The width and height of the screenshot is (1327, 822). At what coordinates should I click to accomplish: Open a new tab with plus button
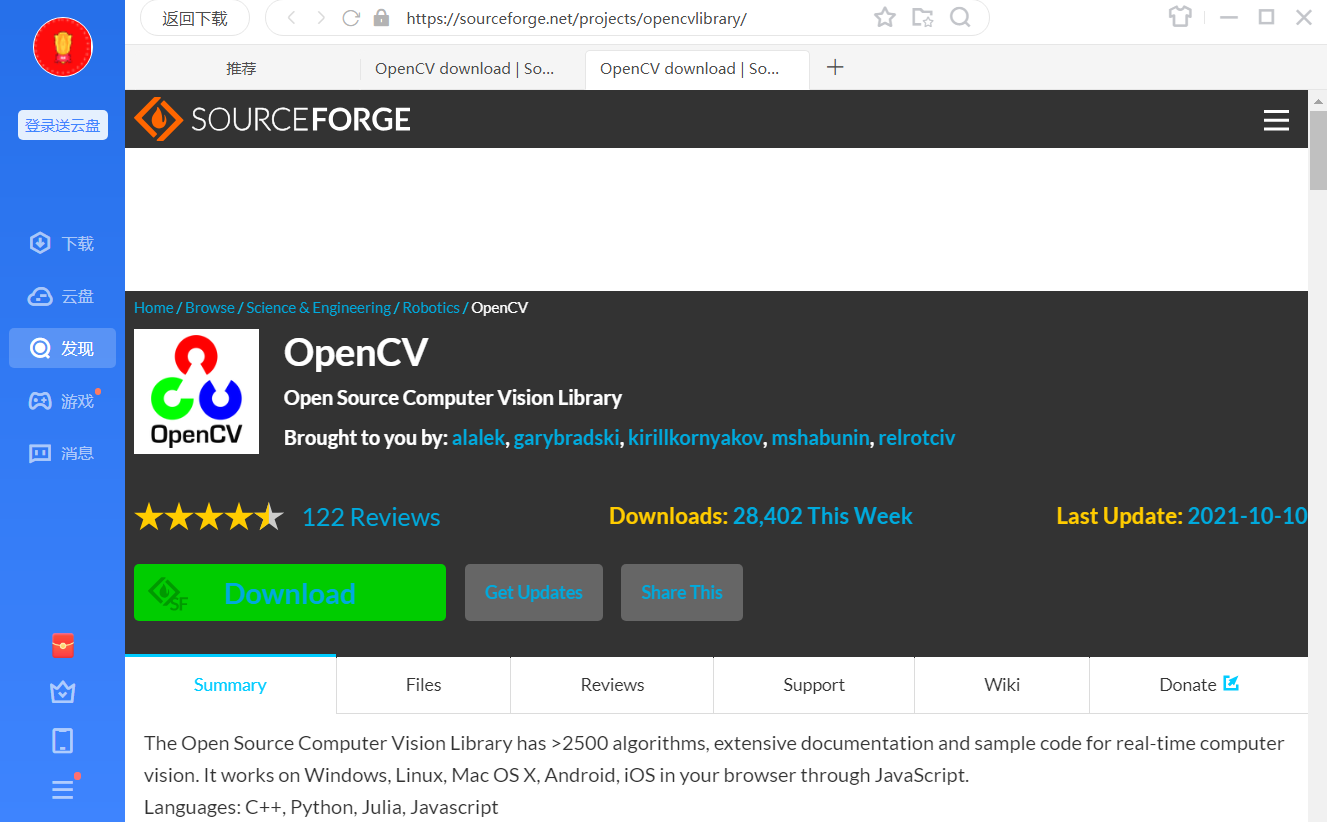[x=836, y=68]
